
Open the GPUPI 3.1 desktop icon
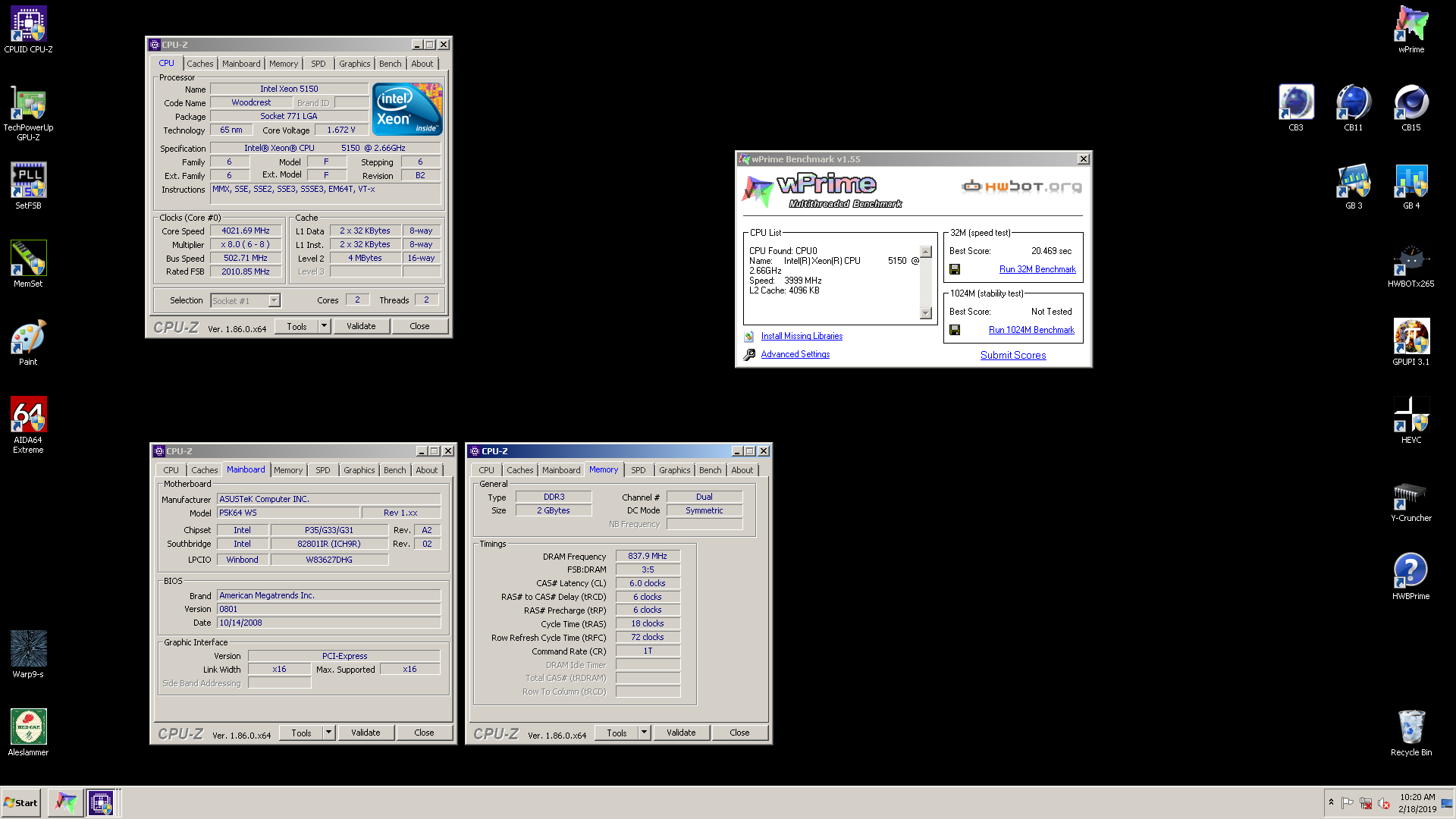(x=1411, y=342)
